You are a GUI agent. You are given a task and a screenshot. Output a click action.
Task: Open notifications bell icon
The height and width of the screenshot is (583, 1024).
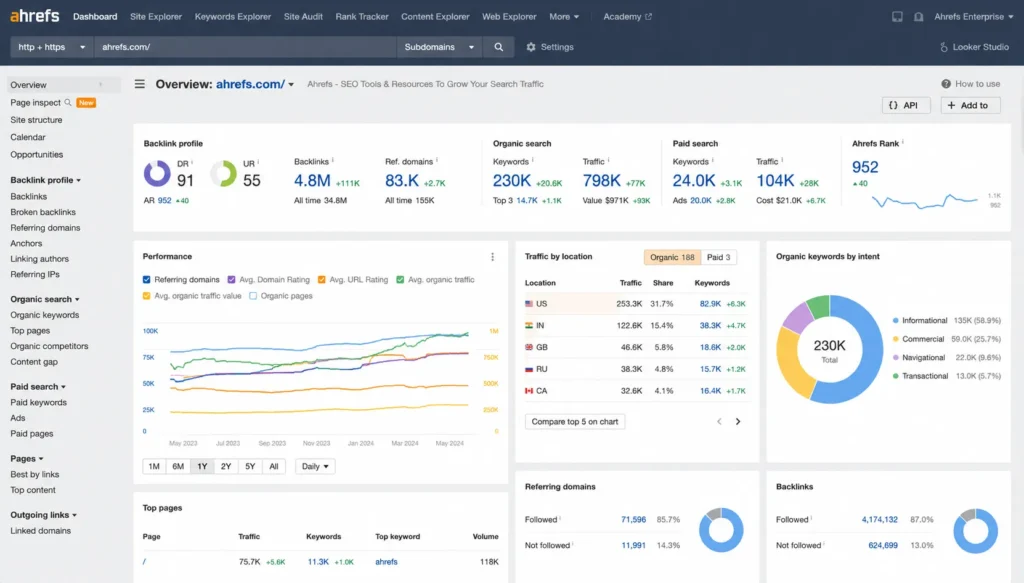[x=918, y=16]
